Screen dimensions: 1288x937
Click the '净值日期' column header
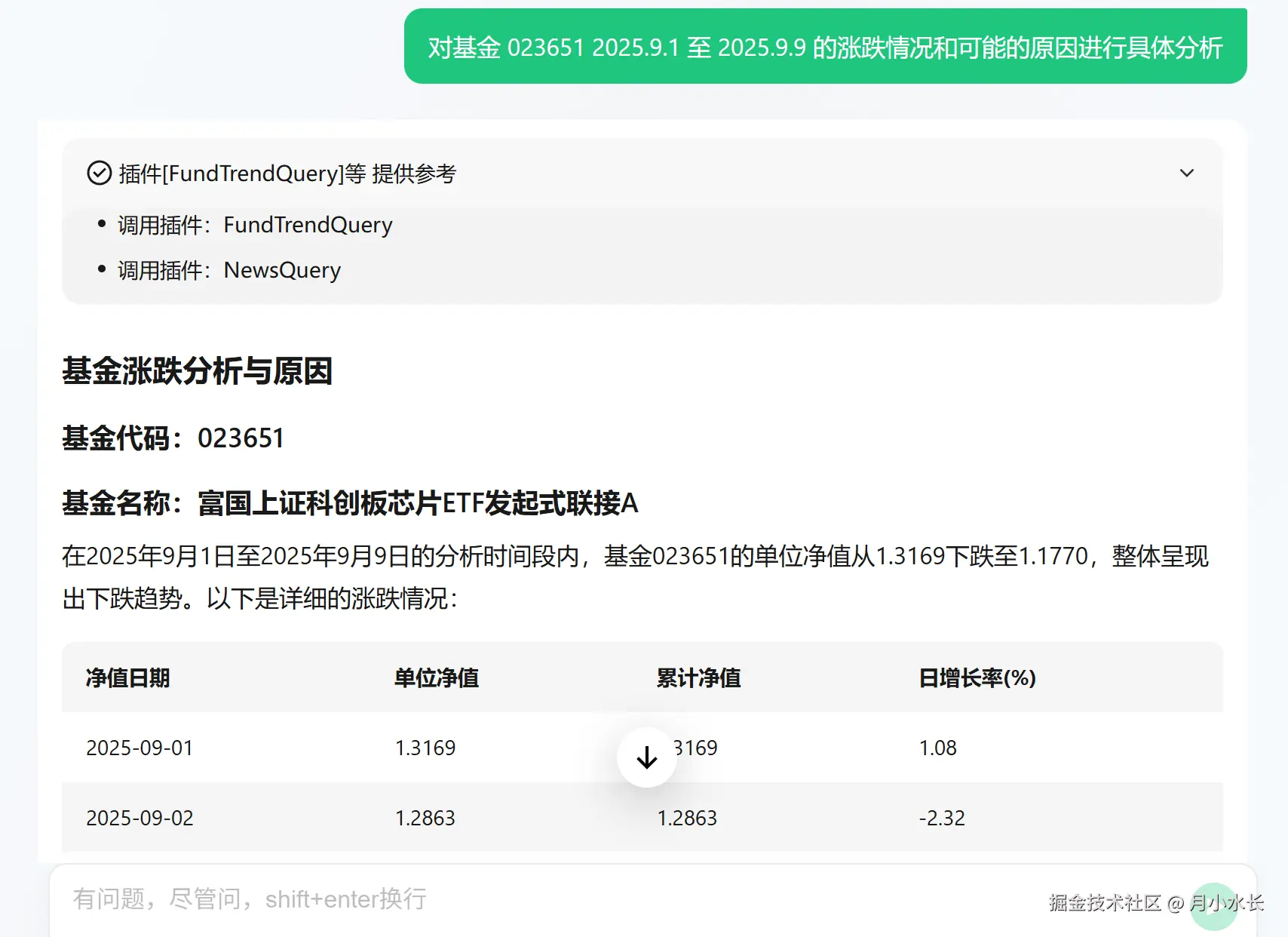click(x=128, y=677)
